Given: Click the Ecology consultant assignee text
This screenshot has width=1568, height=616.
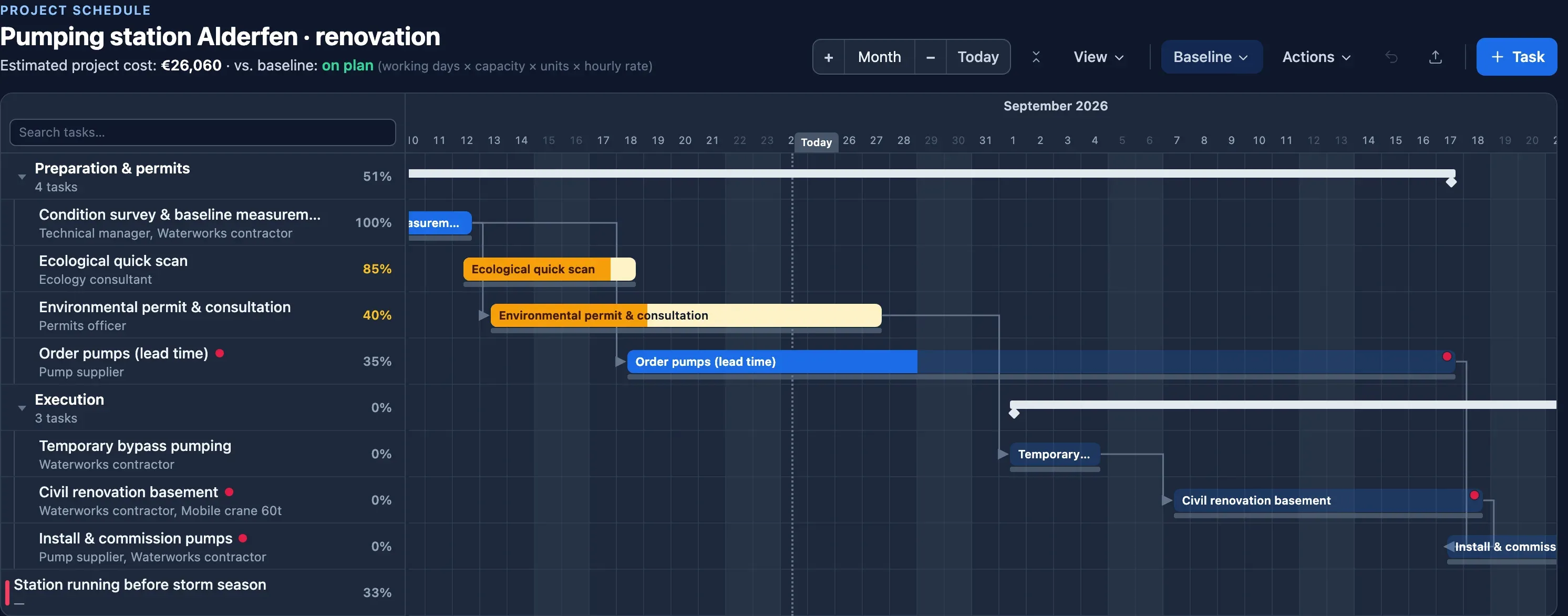Looking at the screenshot, I should coord(95,280).
